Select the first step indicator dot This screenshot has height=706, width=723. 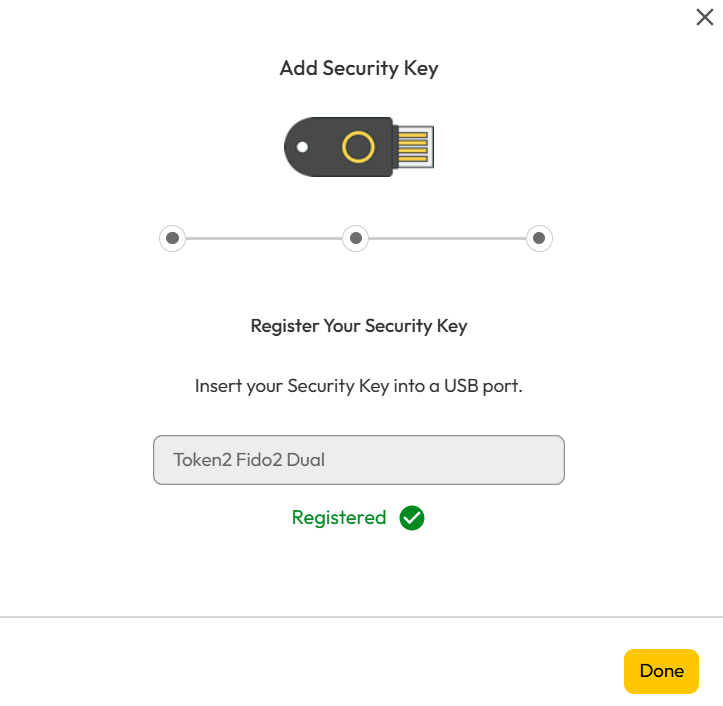click(x=172, y=238)
